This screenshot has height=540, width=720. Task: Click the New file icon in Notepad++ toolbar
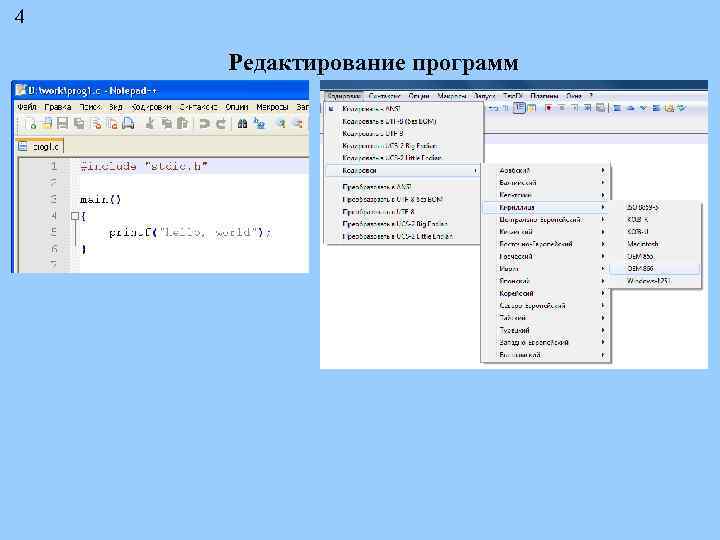[x=30, y=123]
